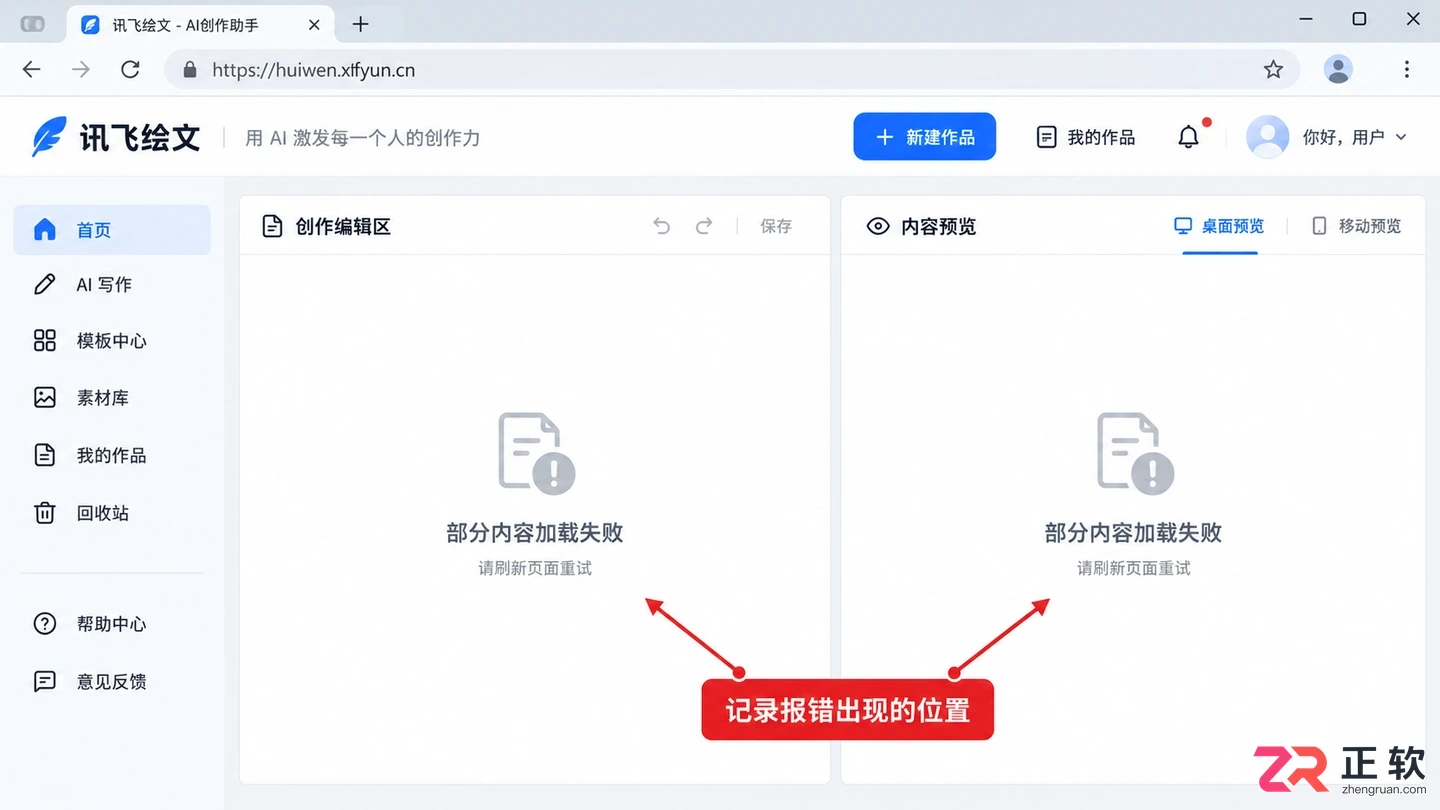Click the tab search icon at top-left
The image size is (1440, 810).
33,24
